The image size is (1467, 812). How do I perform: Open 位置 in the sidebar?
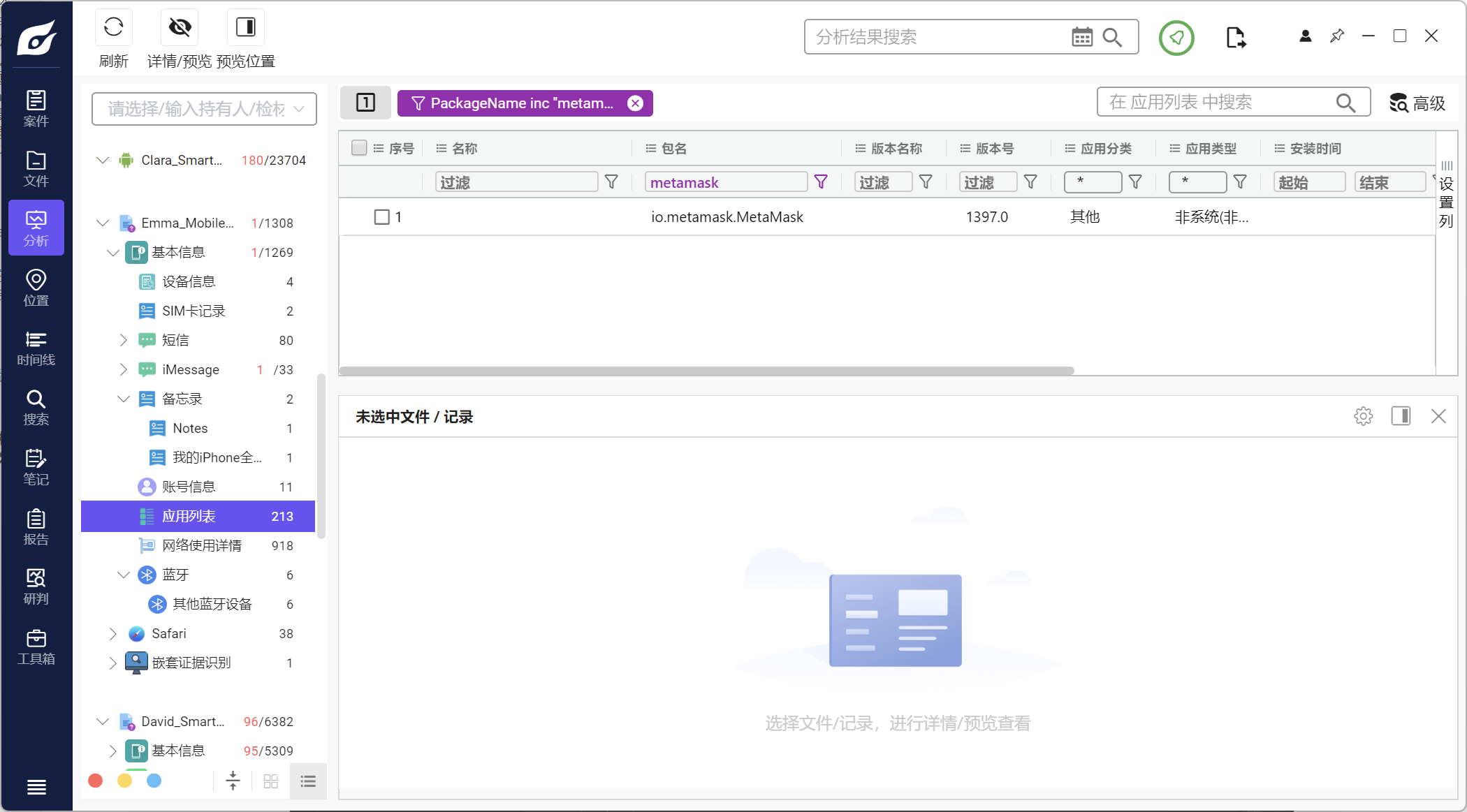tap(36, 288)
